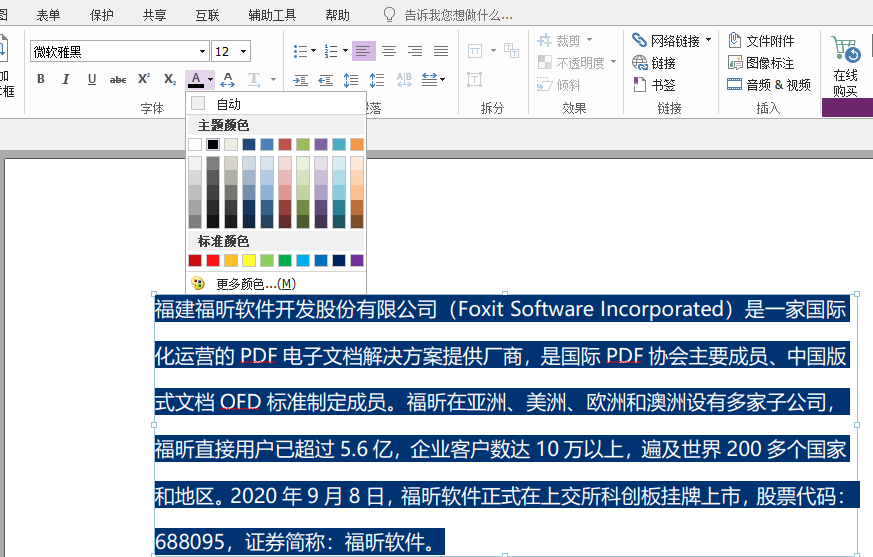Click the bulleted list icon
873x557 pixels.
tap(301, 51)
